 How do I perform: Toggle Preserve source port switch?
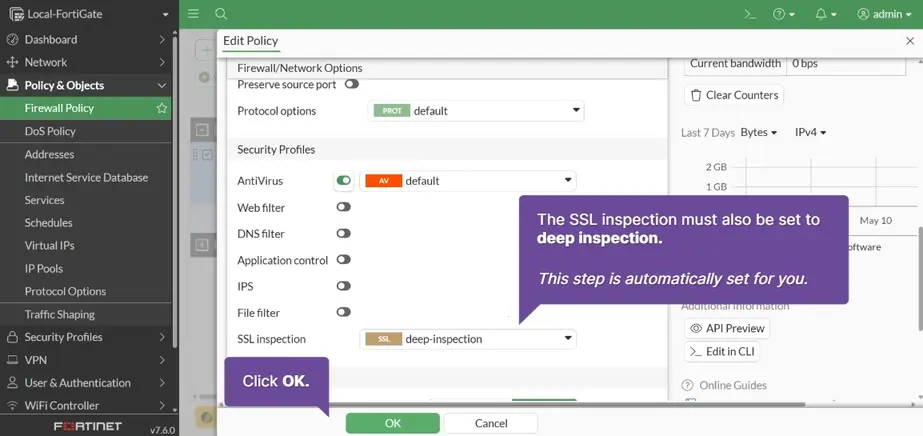[x=351, y=84]
